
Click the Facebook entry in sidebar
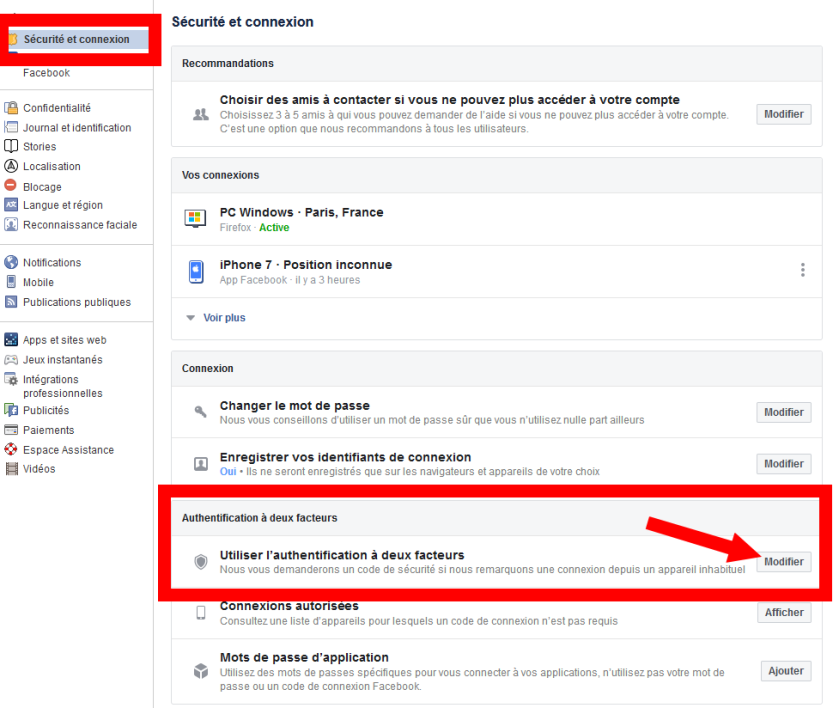tap(47, 73)
